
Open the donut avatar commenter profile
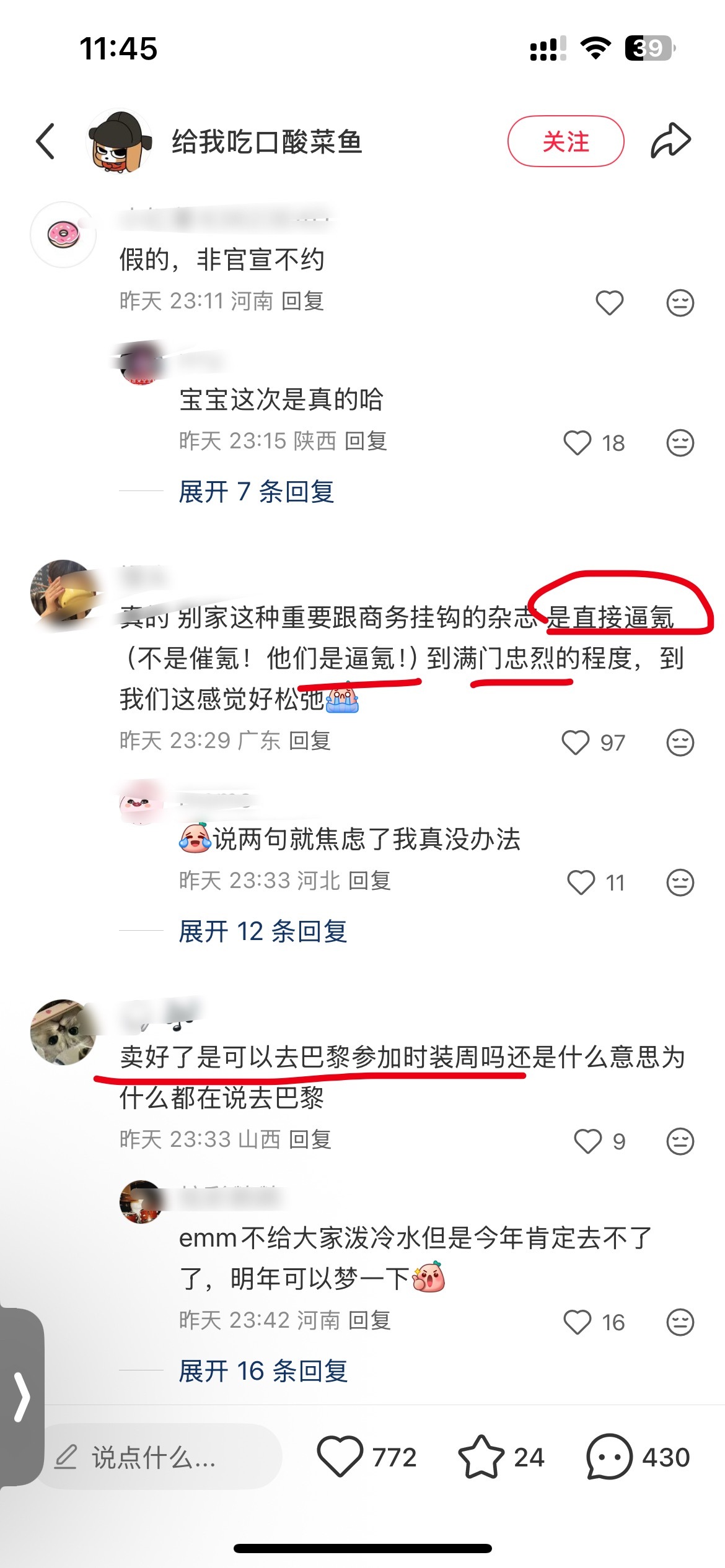tap(63, 235)
